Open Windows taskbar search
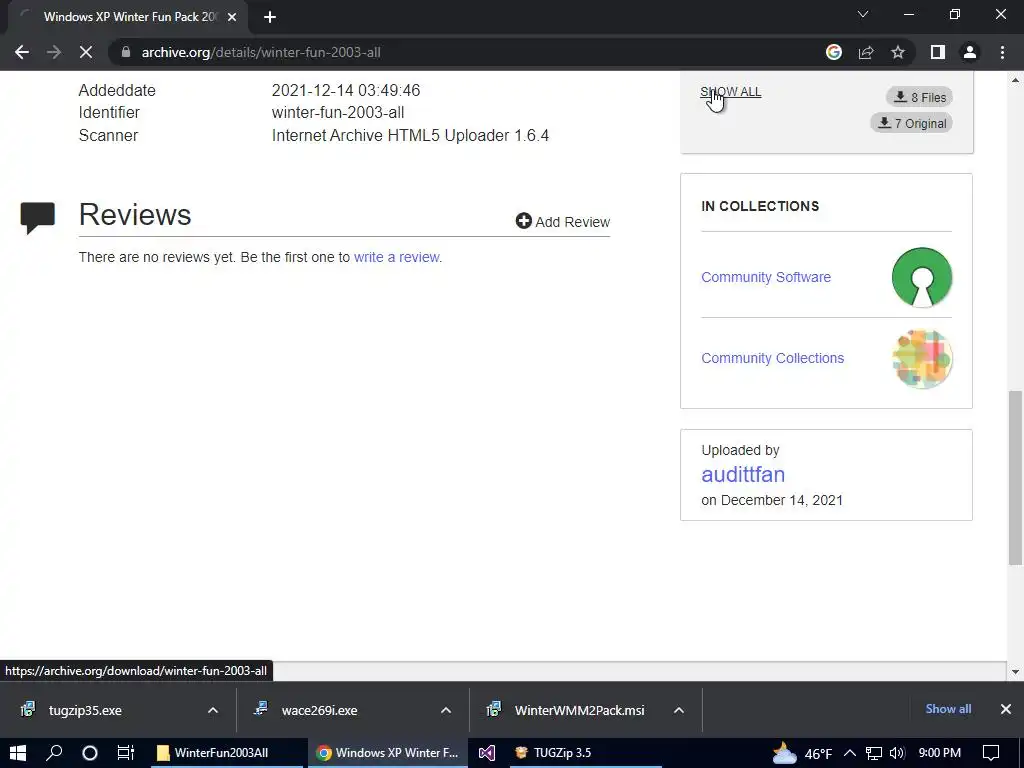This screenshot has width=1024, height=768. (x=54, y=753)
